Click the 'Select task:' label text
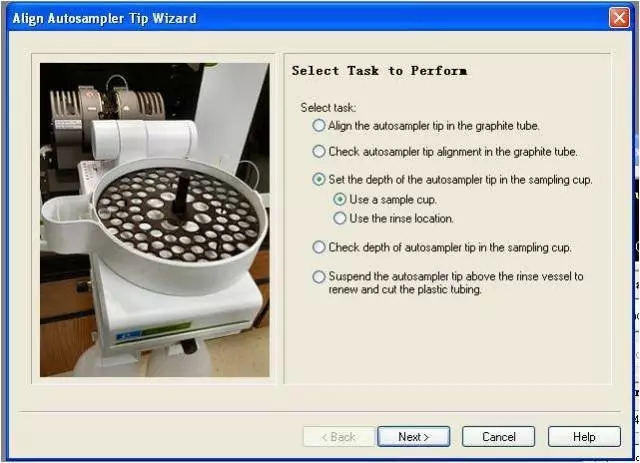 pos(328,107)
